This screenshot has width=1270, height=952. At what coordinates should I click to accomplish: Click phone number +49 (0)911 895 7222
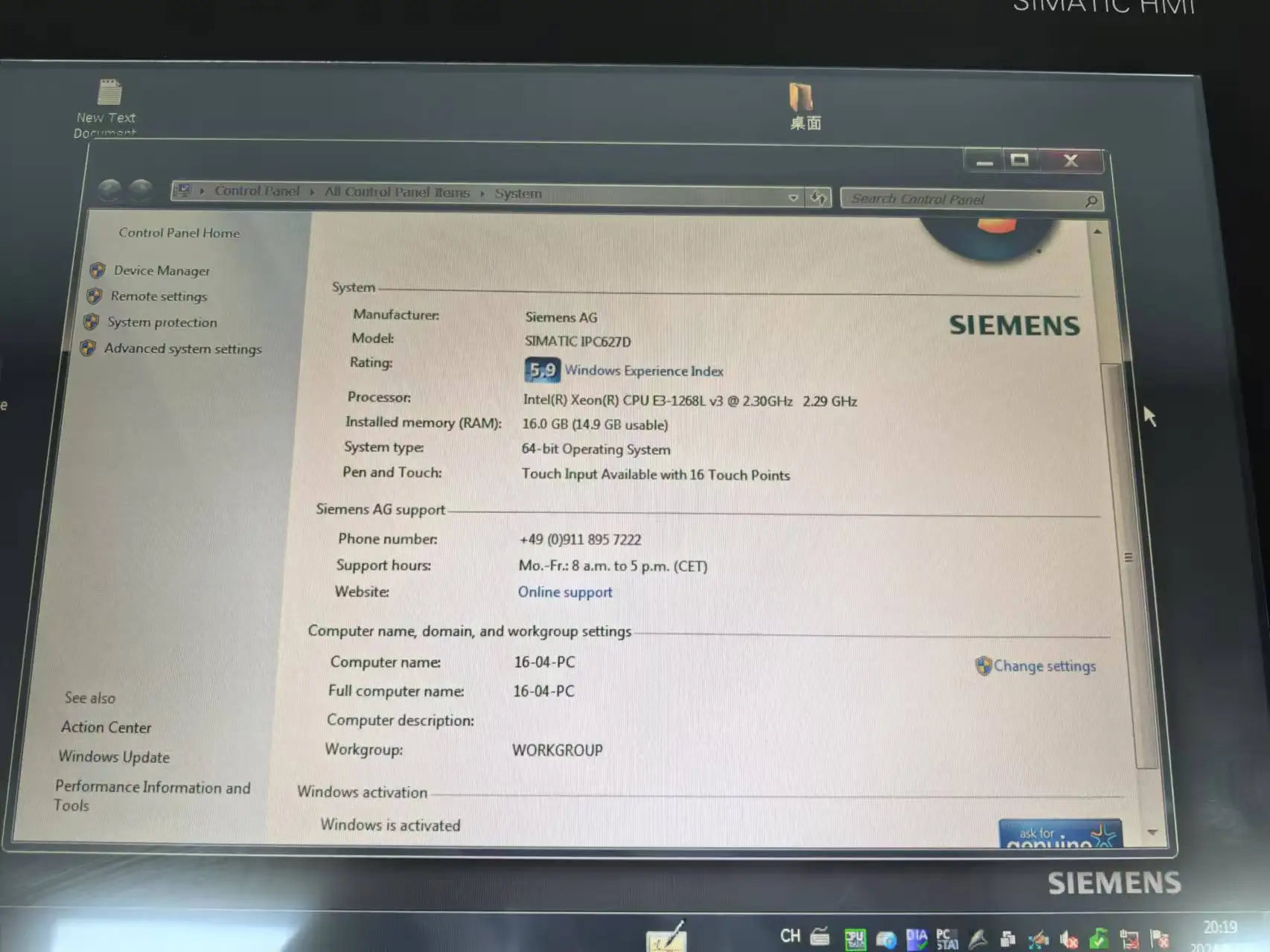[580, 540]
